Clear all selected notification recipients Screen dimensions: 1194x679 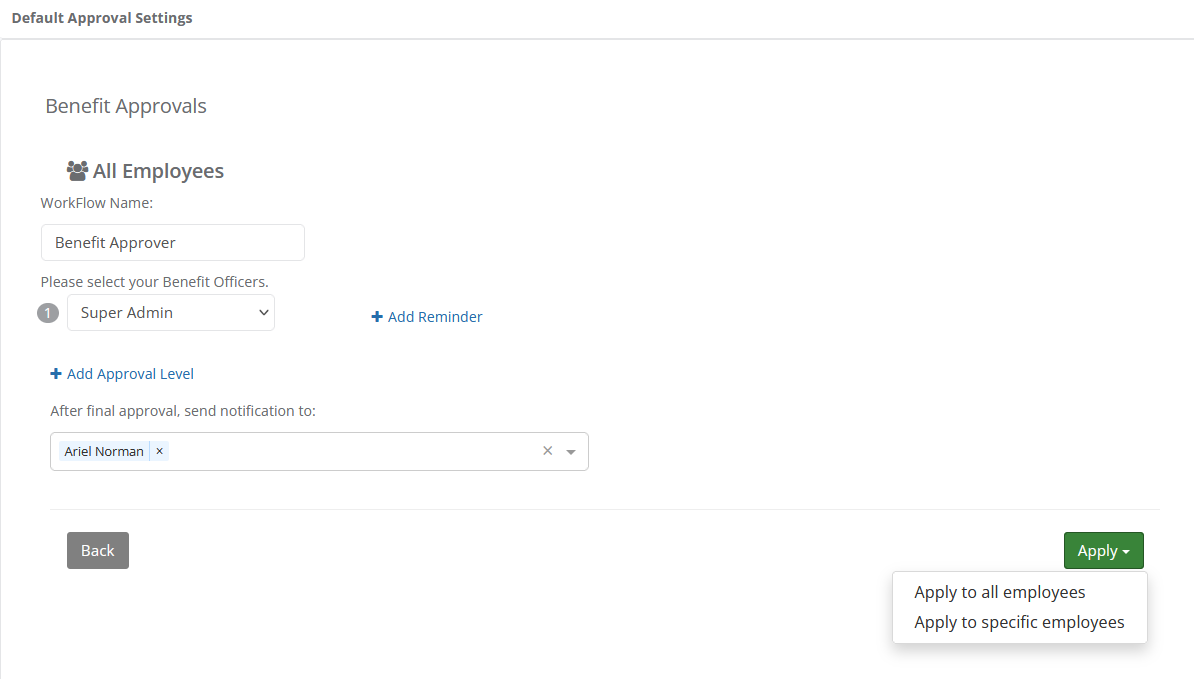click(x=548, y=451)
